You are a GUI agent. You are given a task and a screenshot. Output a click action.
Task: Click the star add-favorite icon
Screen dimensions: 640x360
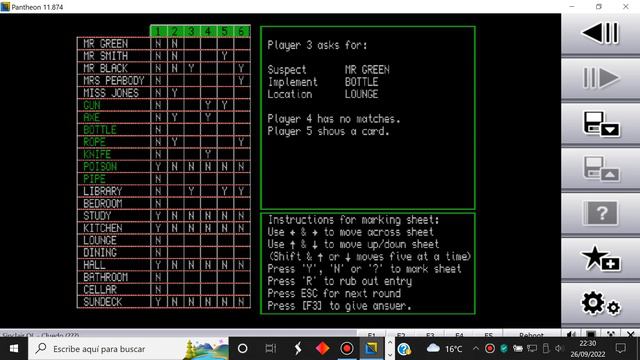600,258
